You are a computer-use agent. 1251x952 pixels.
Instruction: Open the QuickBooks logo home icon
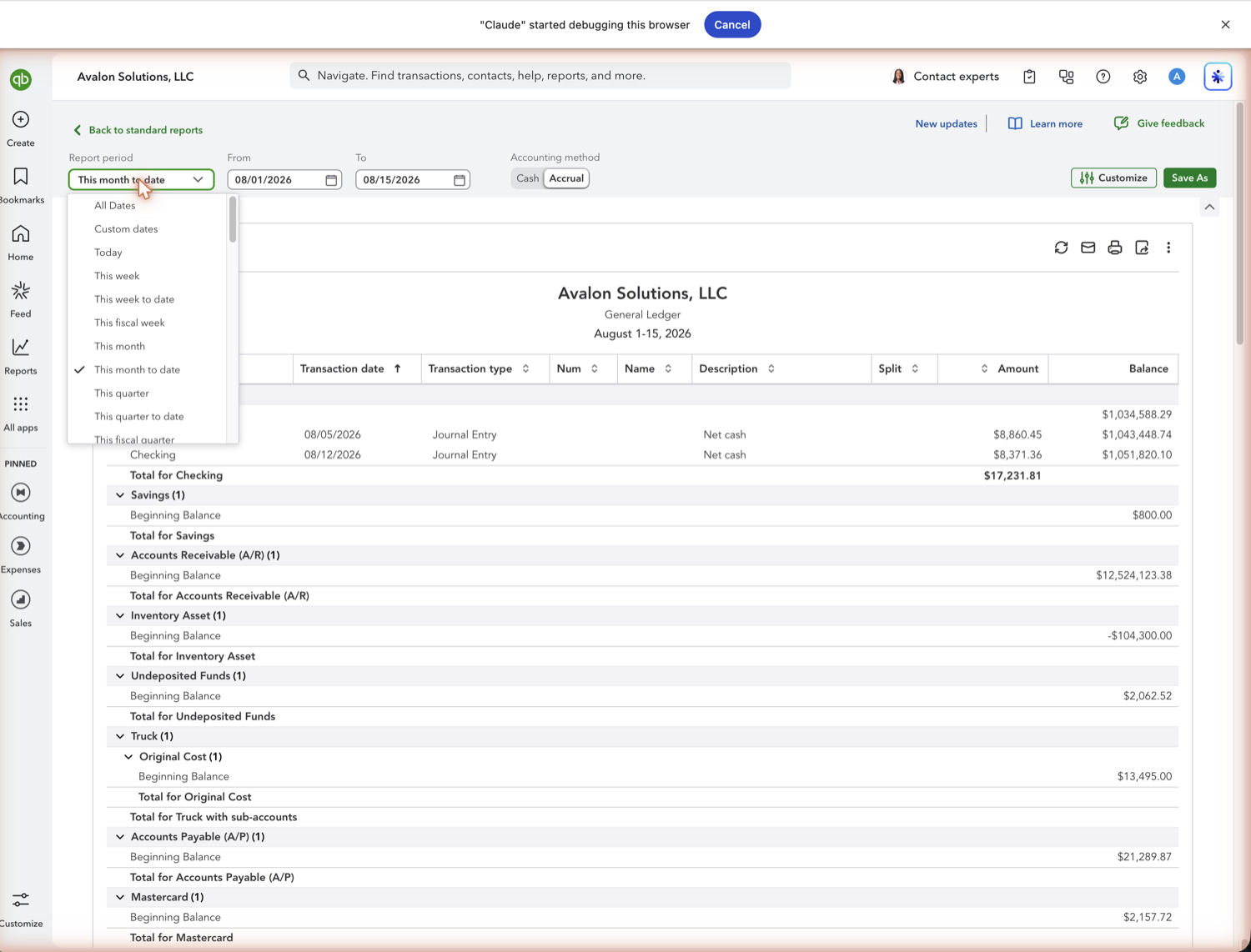[x=21, y=79]
